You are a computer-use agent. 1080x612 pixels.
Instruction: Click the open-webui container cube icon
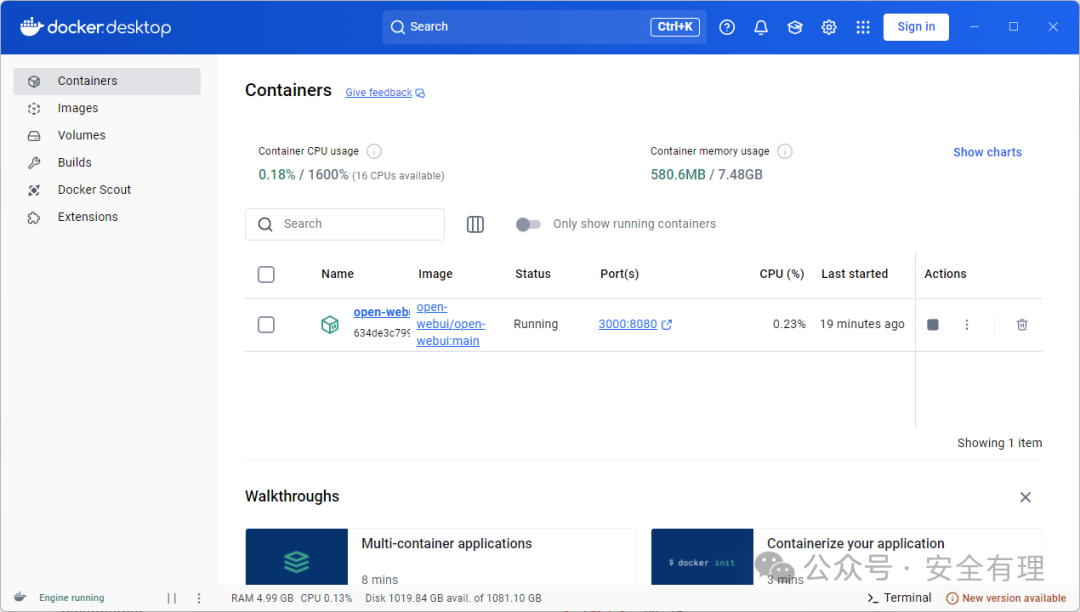coord(330,324)
